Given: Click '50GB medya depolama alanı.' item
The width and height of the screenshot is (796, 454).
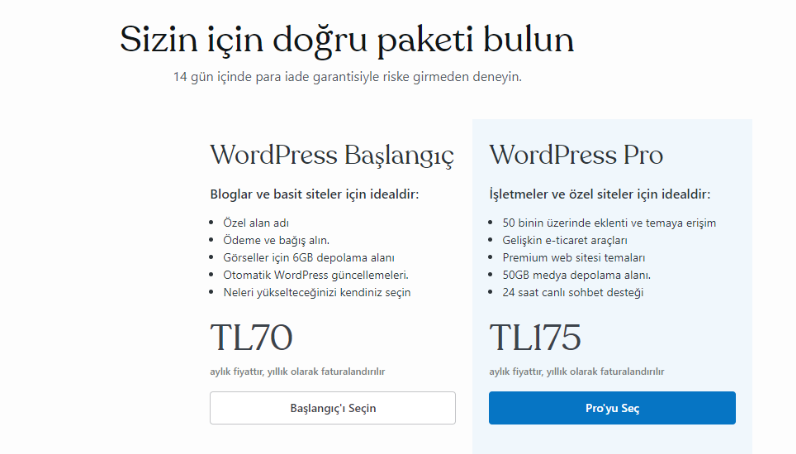Looking at the screenshot, I should [576, 275].
